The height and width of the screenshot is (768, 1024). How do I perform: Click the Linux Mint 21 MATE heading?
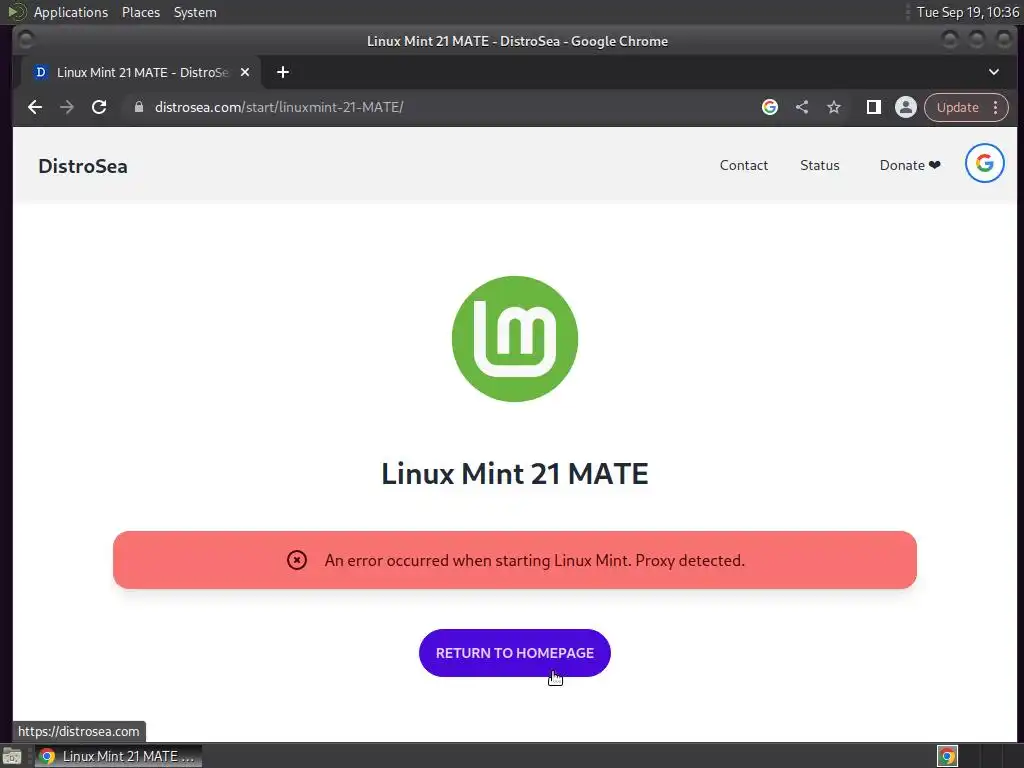[x=515, y=473]
